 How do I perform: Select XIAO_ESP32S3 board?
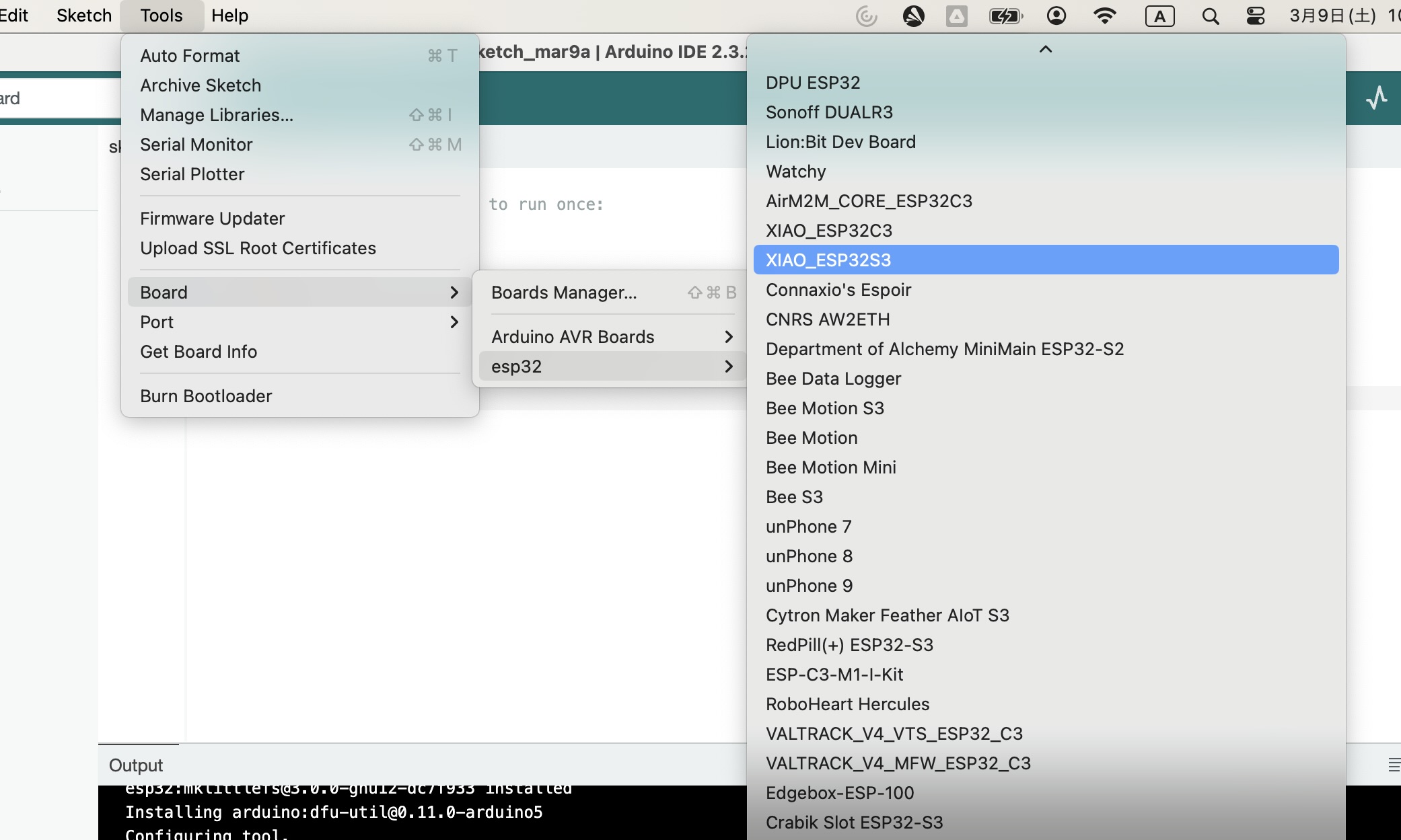tap(1046, 260)
